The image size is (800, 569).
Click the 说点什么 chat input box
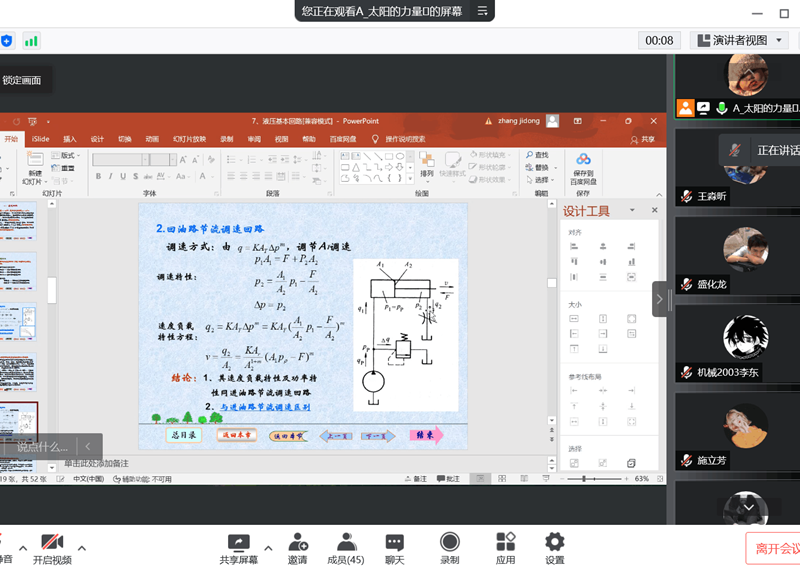click(x=43, y=446)
